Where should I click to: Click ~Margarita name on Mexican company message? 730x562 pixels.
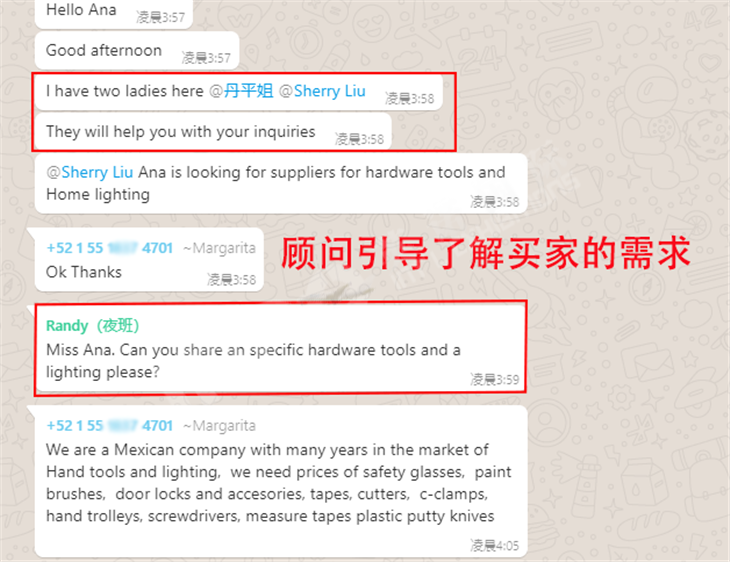(x=219, y=426)
